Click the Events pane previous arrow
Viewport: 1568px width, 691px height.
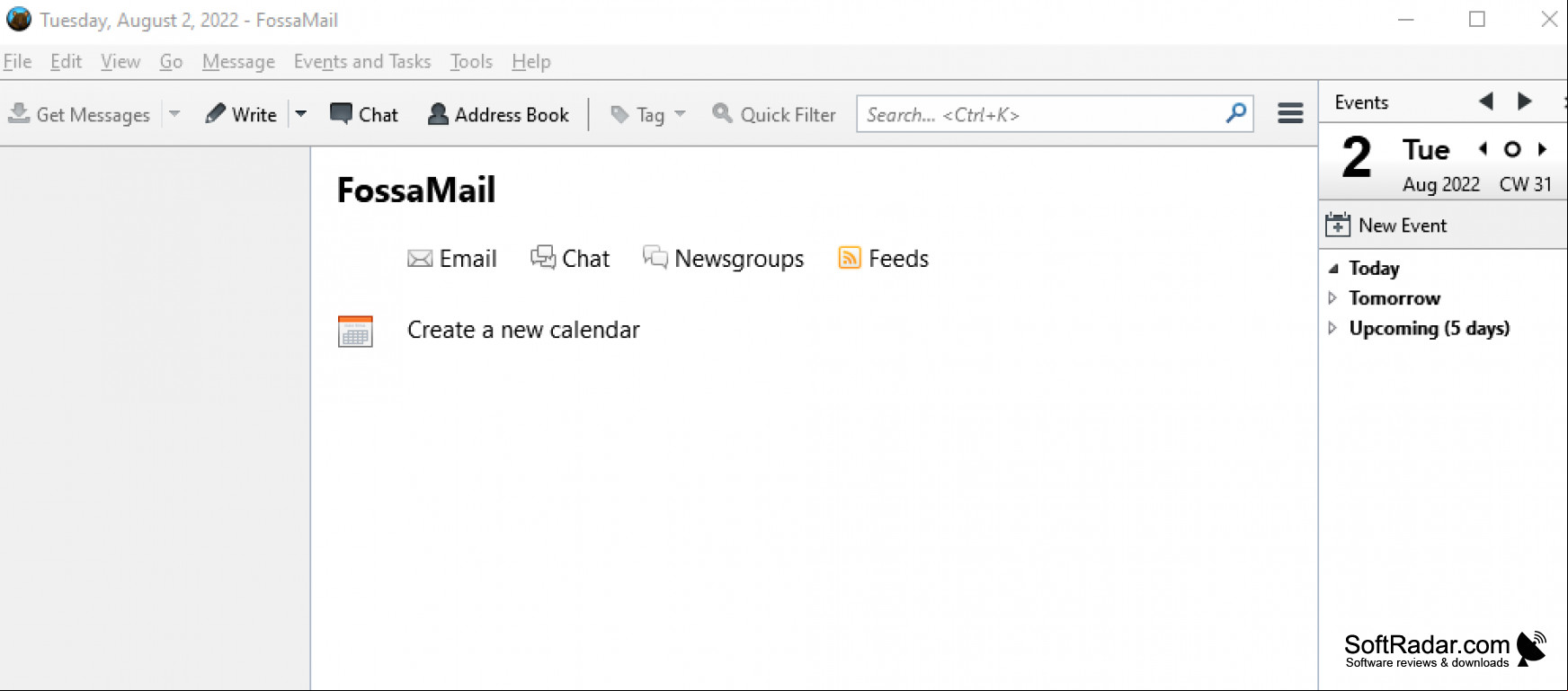(1486, 102)
